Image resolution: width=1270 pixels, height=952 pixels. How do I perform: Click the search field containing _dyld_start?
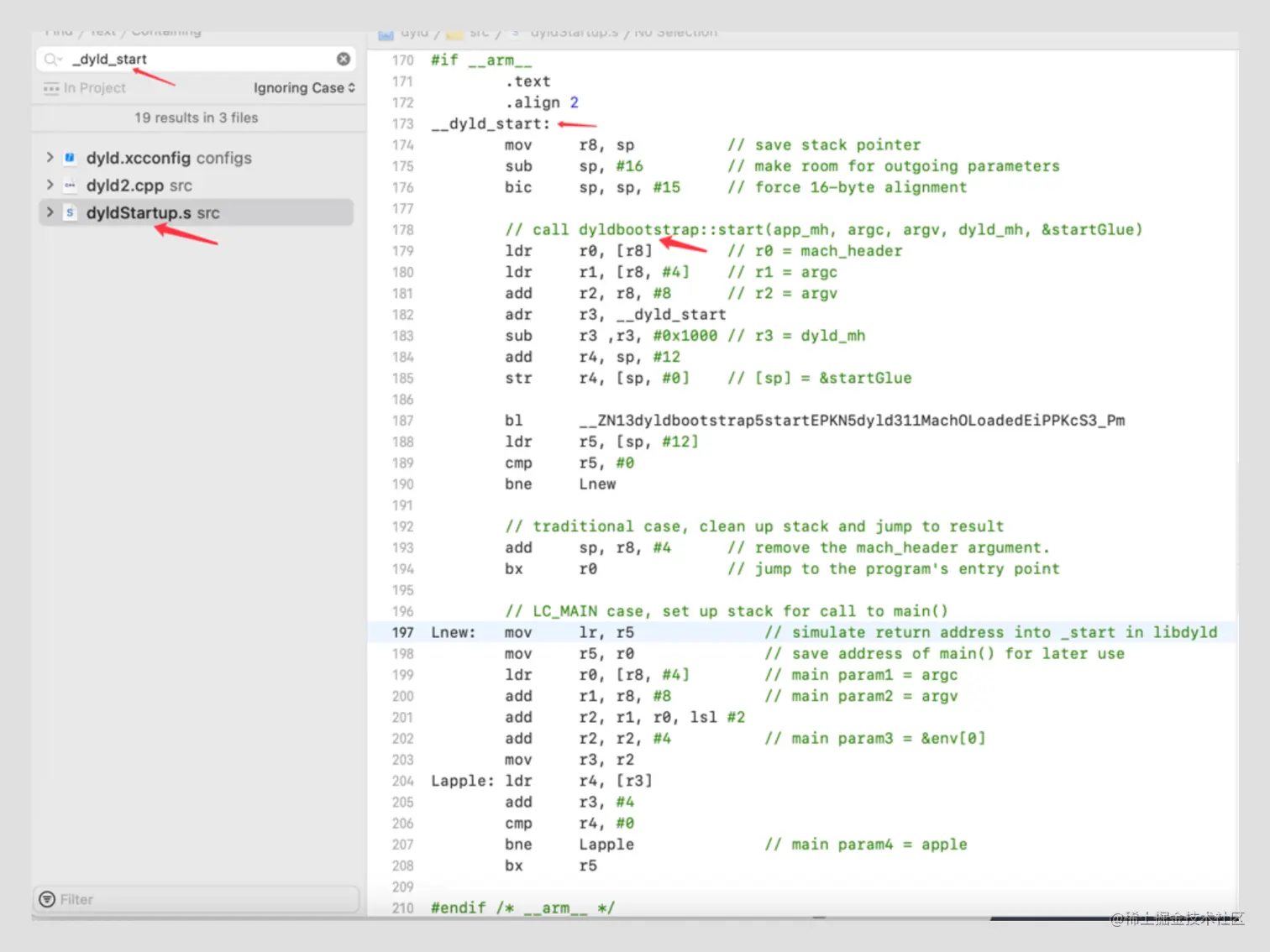[x=196, y=59]
